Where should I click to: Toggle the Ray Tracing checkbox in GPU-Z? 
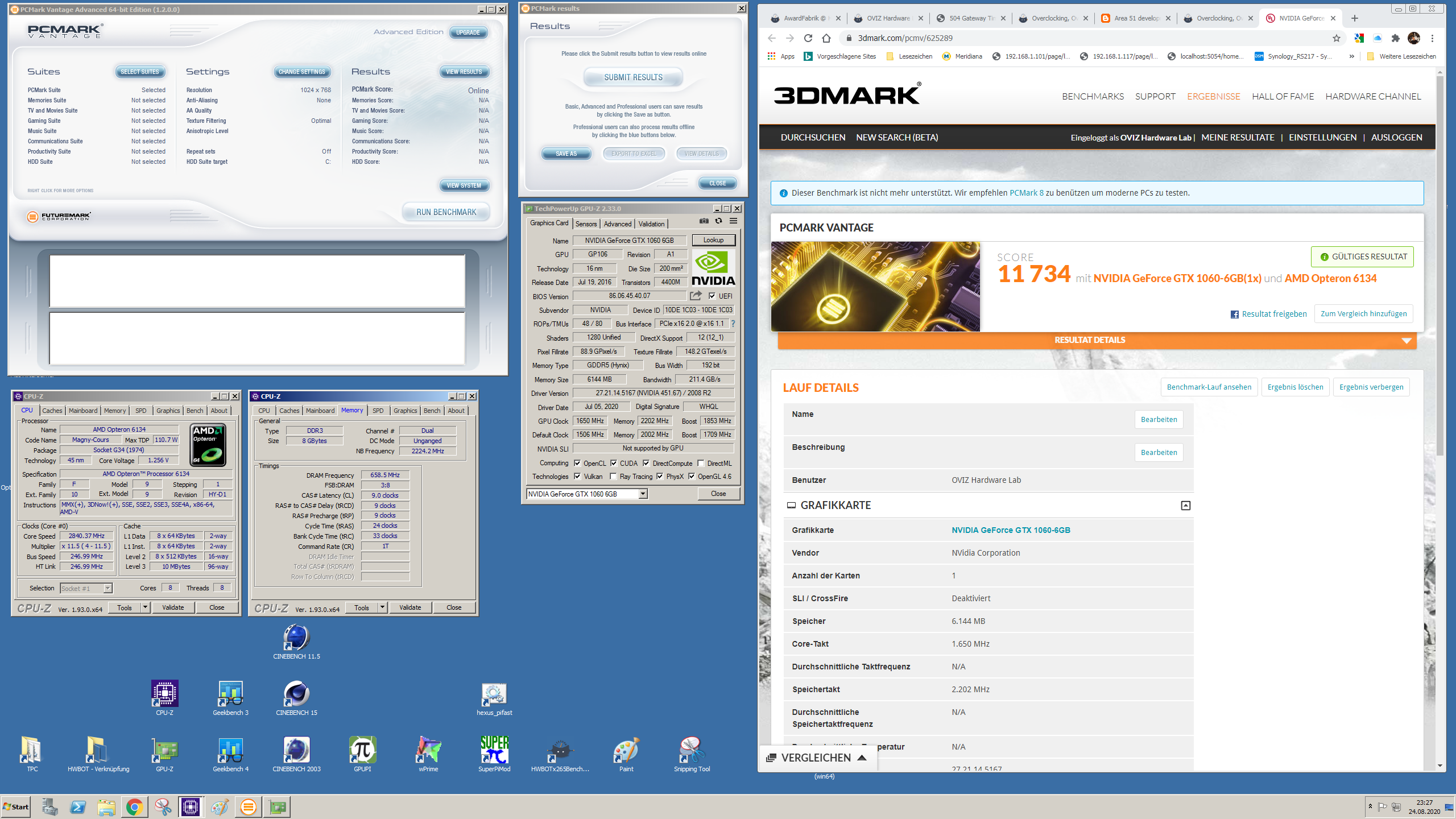click(613, 477)
